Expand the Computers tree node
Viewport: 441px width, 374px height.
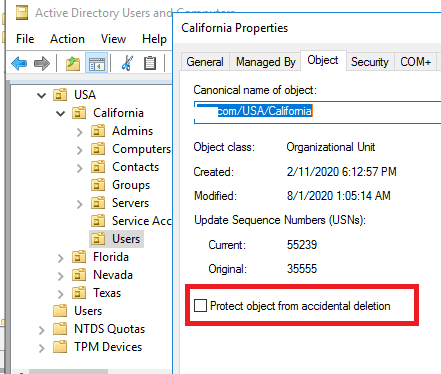(79, 150)
